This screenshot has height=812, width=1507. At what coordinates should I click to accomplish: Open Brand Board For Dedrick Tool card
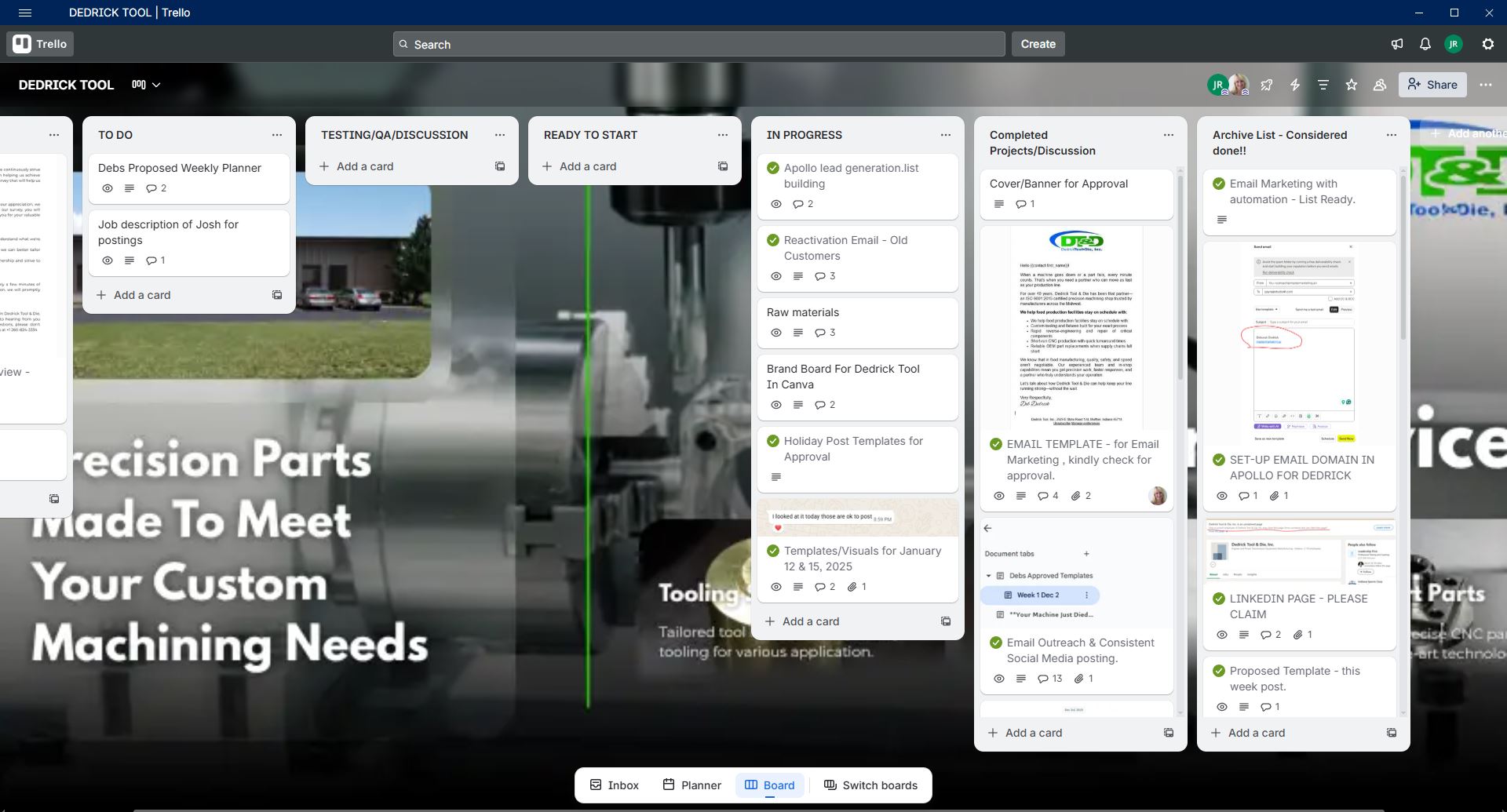[858, 388]
